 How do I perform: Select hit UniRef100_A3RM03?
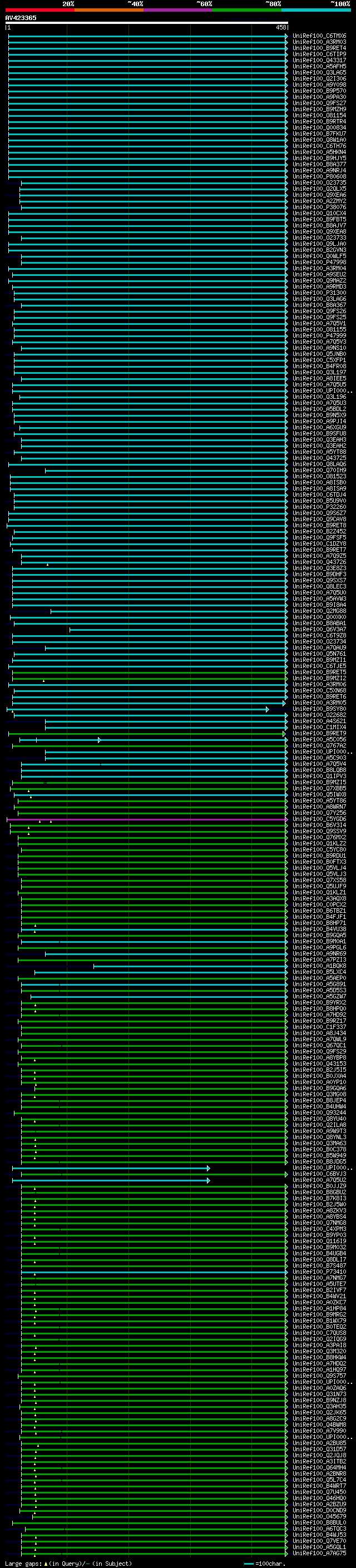click(x=319, y=42)
